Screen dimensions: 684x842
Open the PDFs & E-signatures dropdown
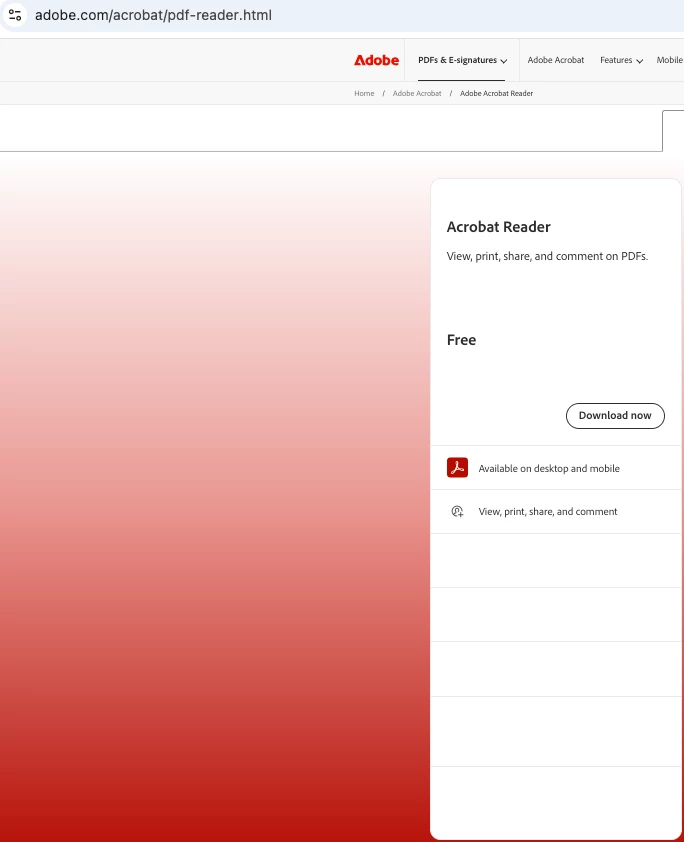point(462,60)
